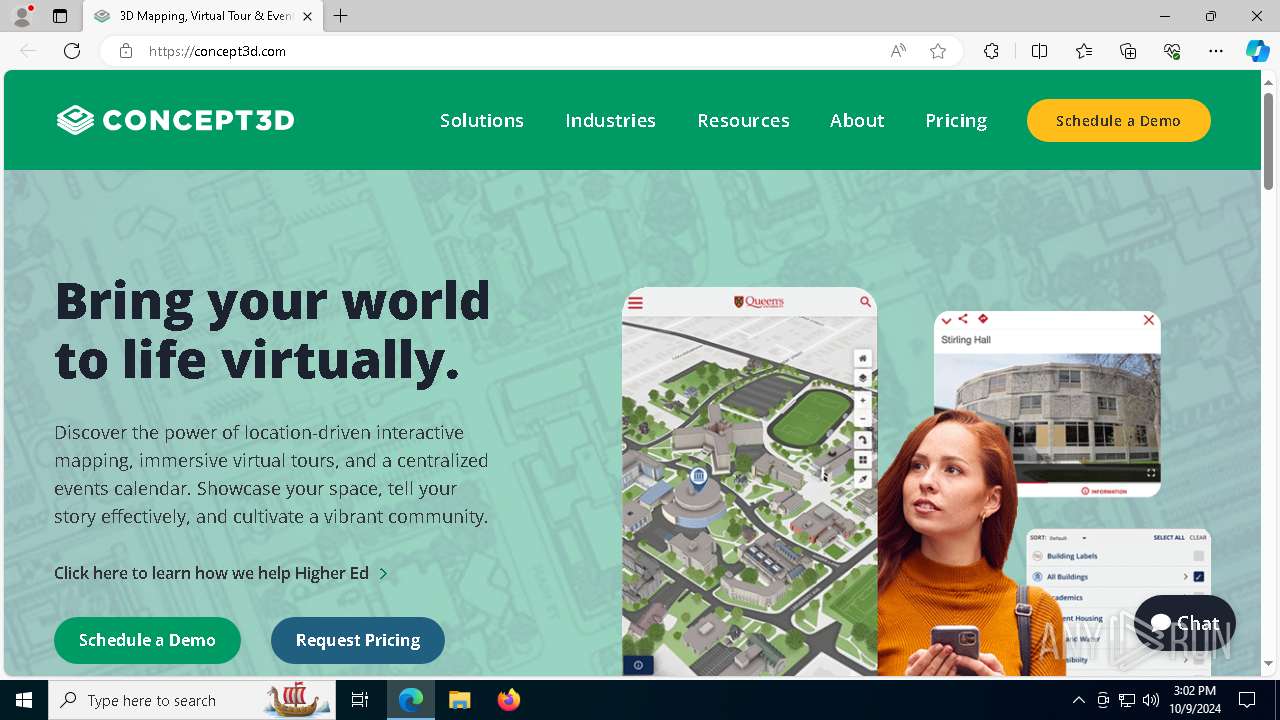This screenshot has height=720, width=1280.
Task: Open browser Extensions icon
Action: tap(991, 51)
